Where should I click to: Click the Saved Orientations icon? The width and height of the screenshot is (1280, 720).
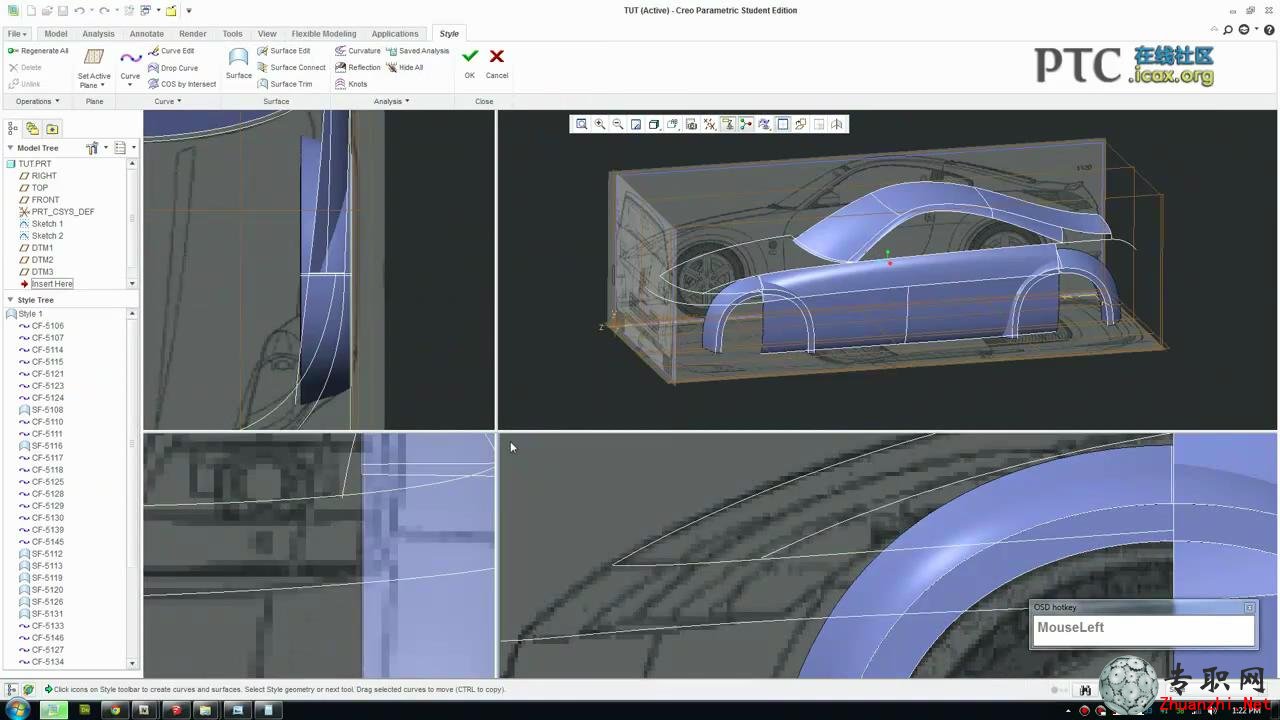point(672,124)
